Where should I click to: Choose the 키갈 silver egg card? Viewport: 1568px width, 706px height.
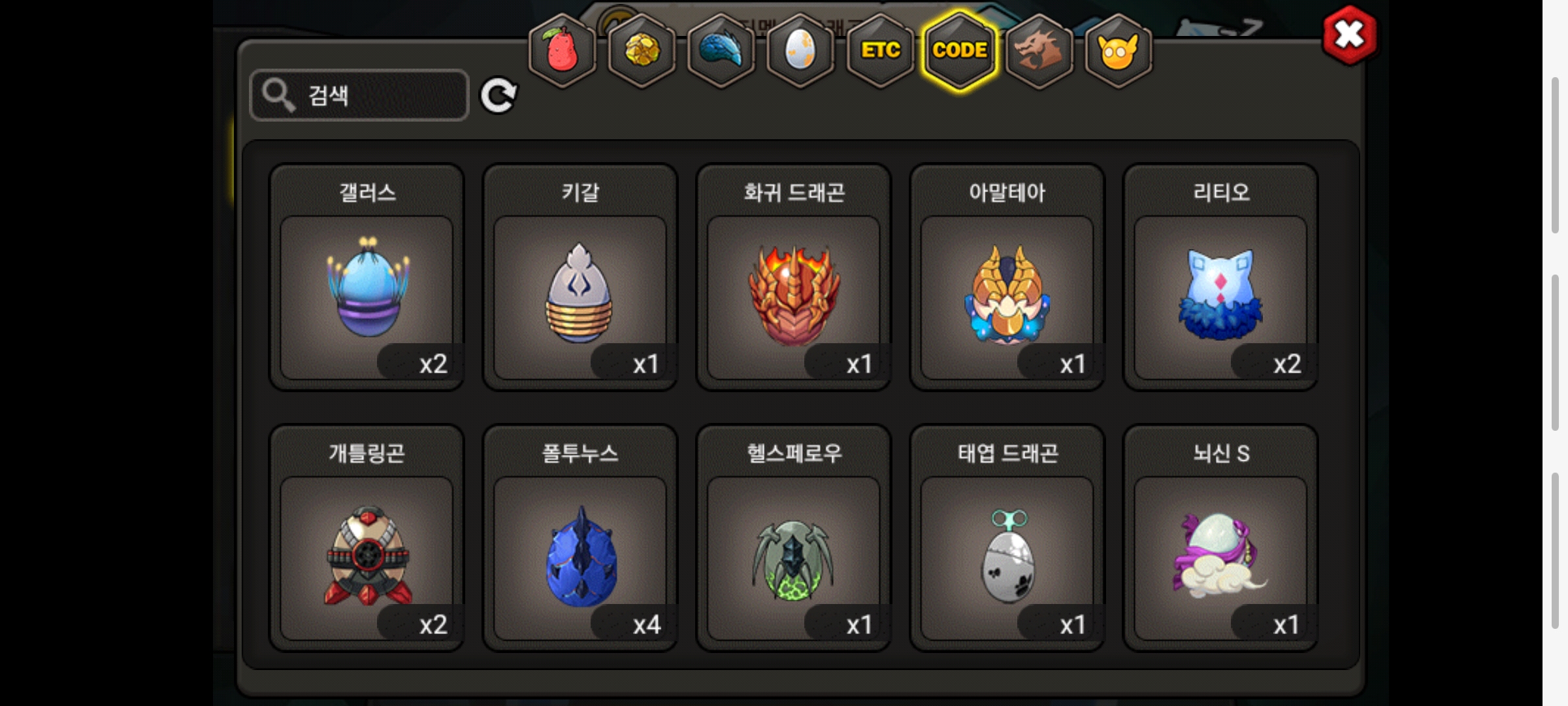[580, 277]
